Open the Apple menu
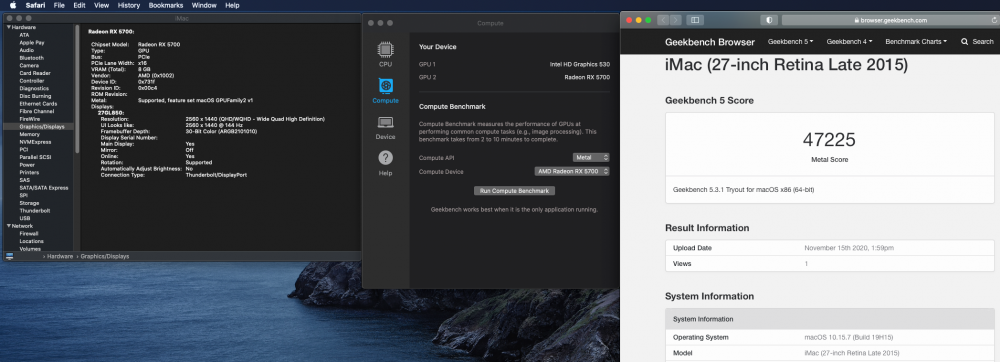 12,5
